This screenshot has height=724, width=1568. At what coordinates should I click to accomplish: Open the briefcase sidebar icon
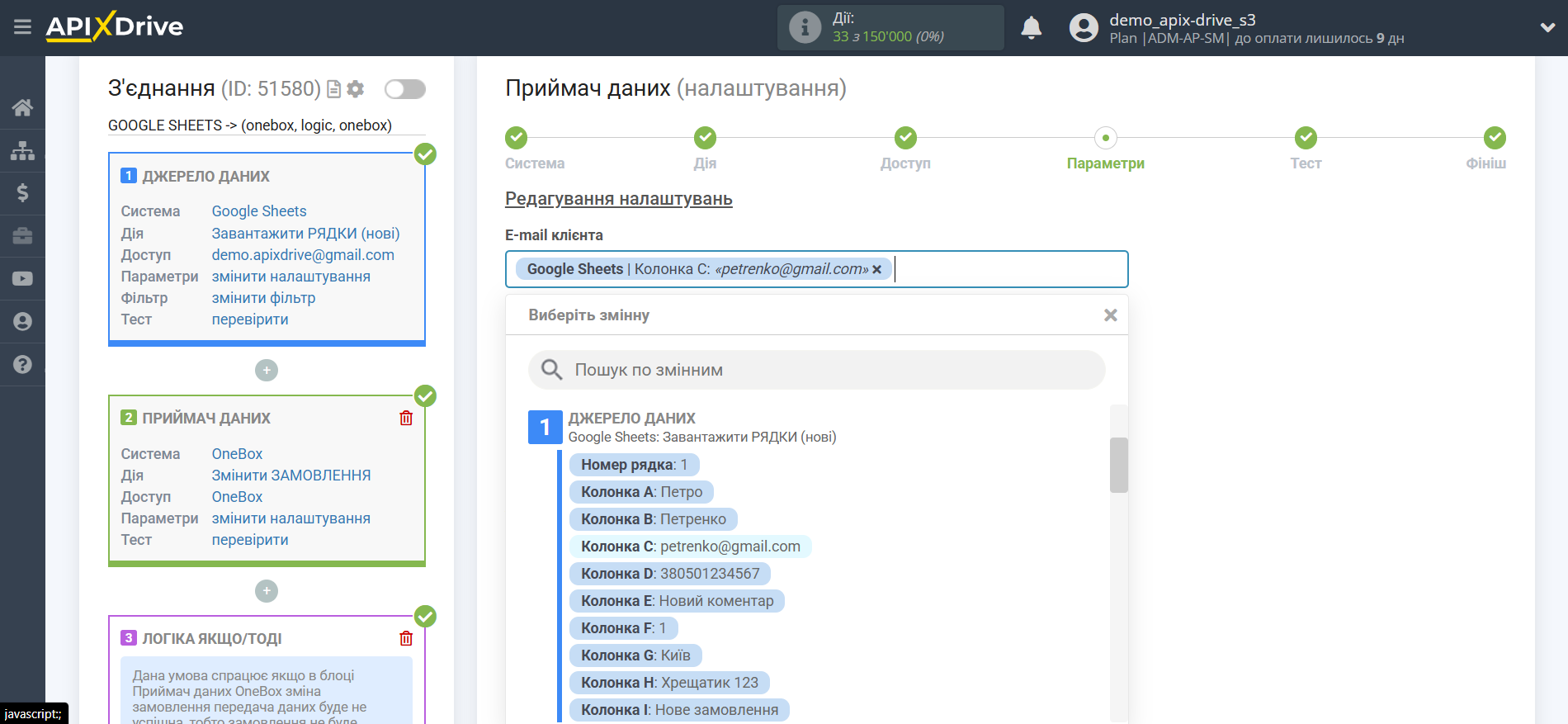22,236
